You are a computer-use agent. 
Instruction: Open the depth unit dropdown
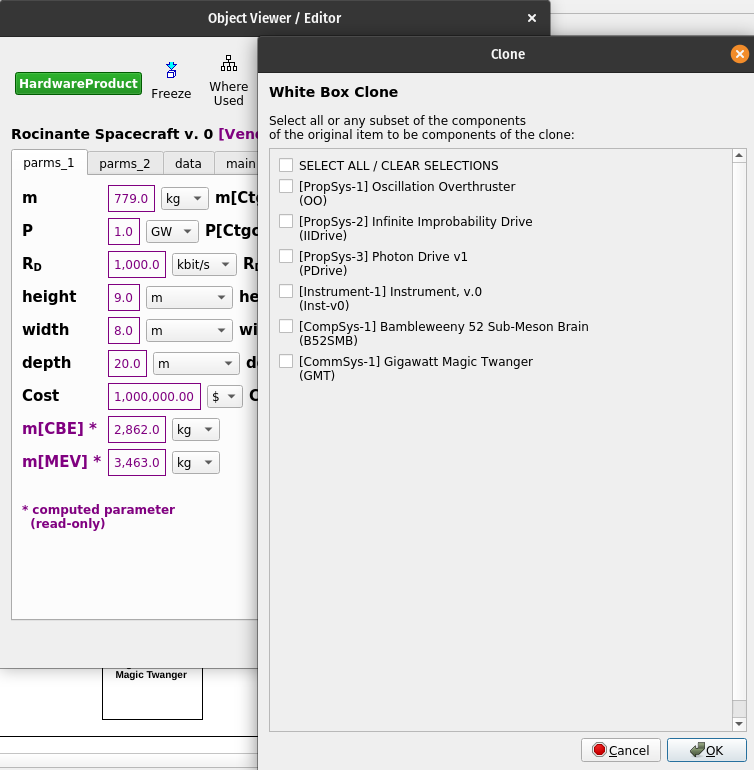(196, 363)
